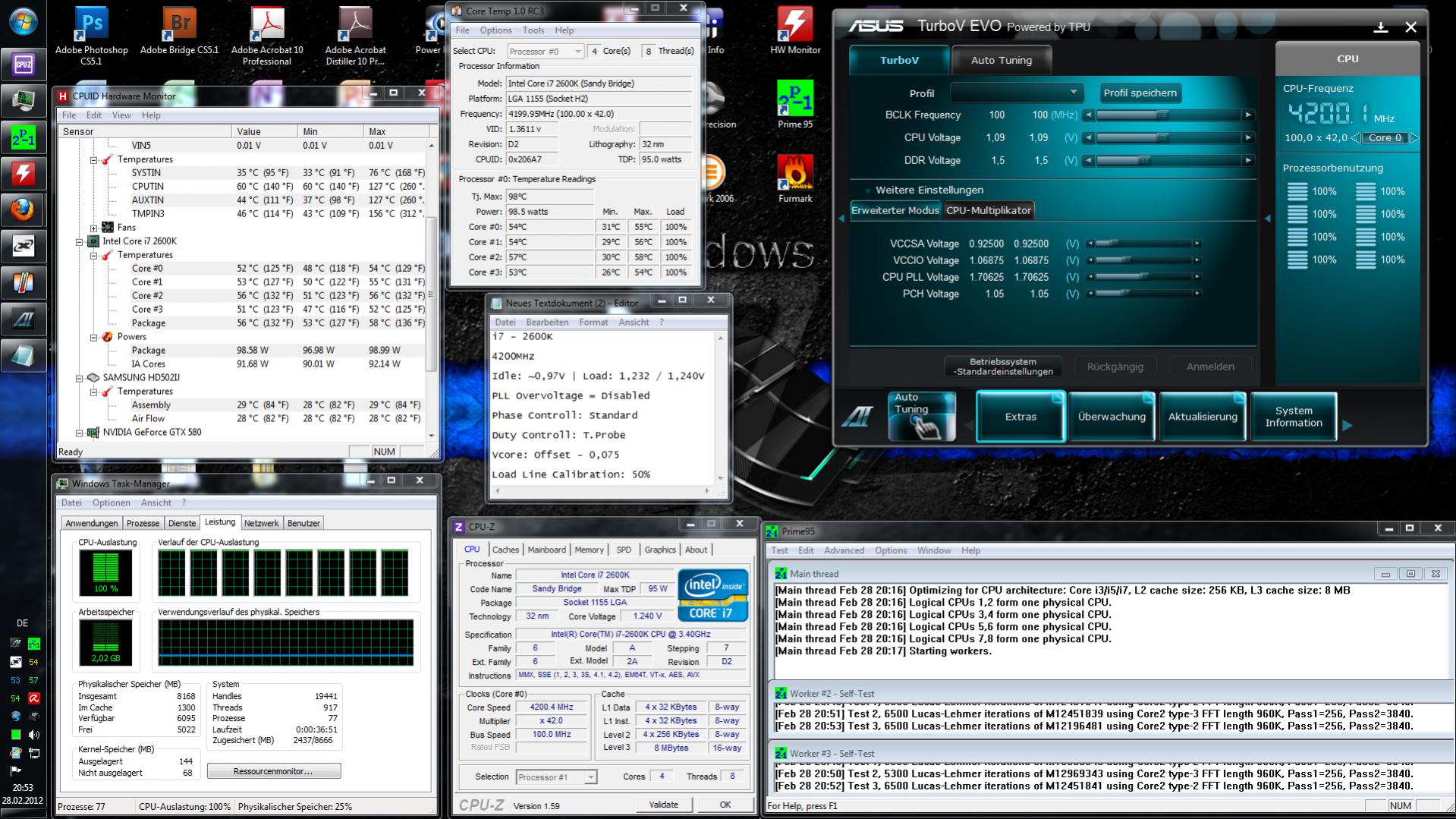Click the Task Manager taskbar icon
This screenshot has width=1456, height=819.
coord(23,100)
